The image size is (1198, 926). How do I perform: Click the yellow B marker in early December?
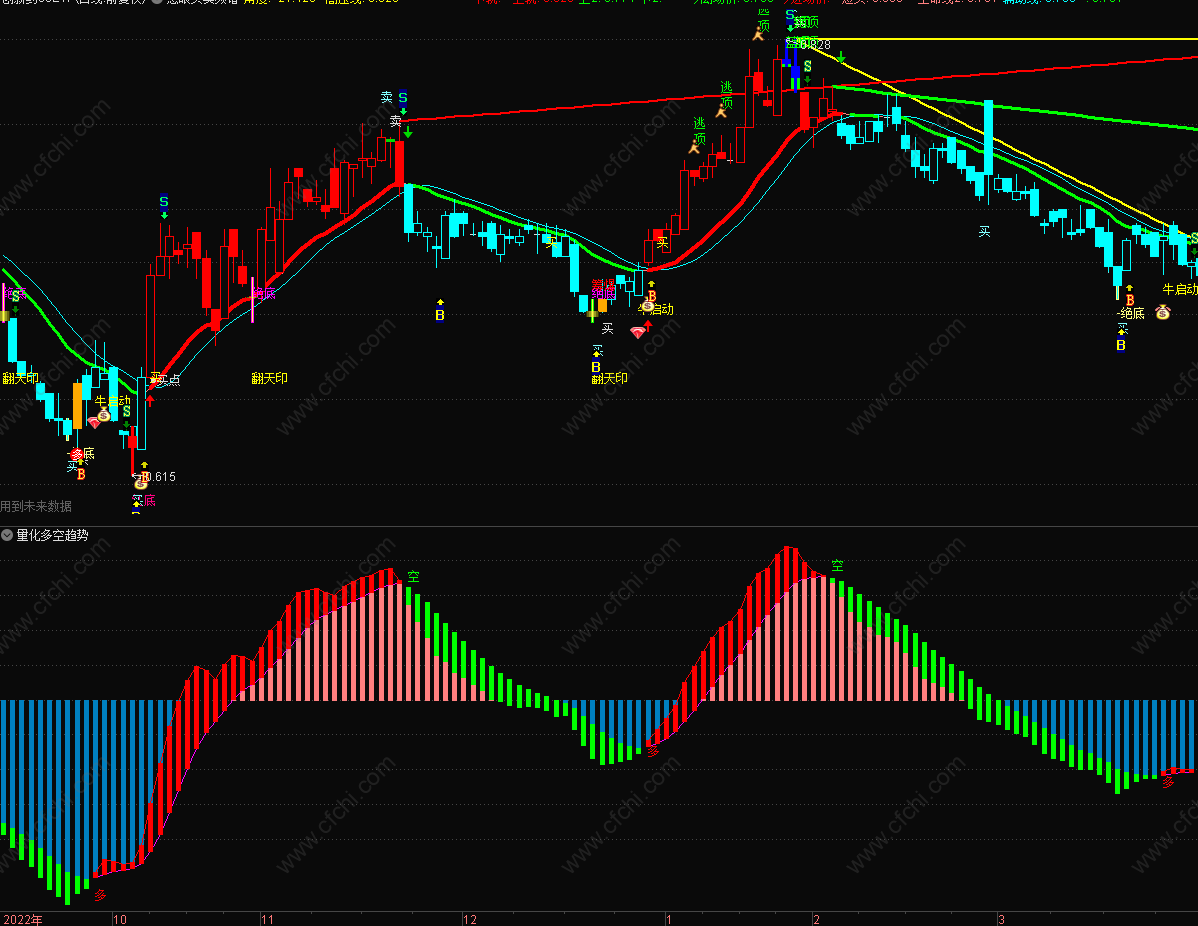439,315
